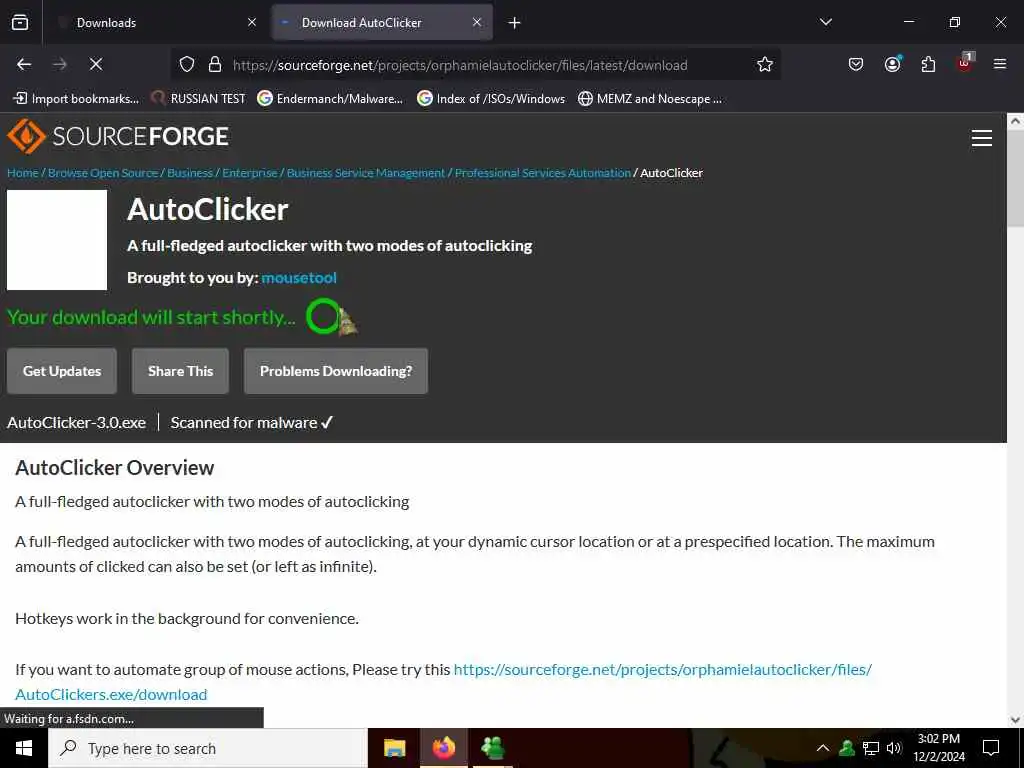Open the Extensions puzzle icon
Viewport: 1024px width, 768px height.
coord(928,64)
